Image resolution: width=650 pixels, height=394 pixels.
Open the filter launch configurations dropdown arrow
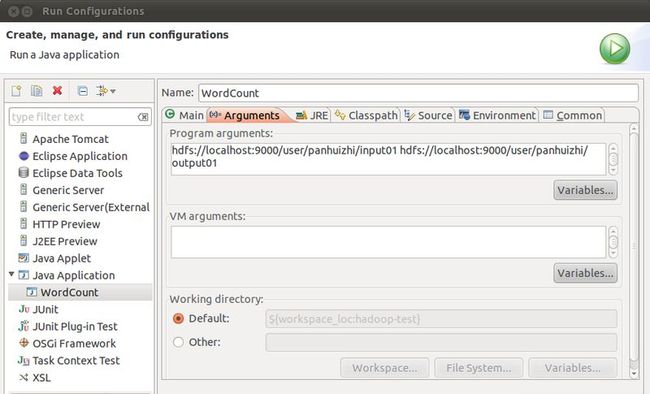pyautogui.click(x=113, y=91)
